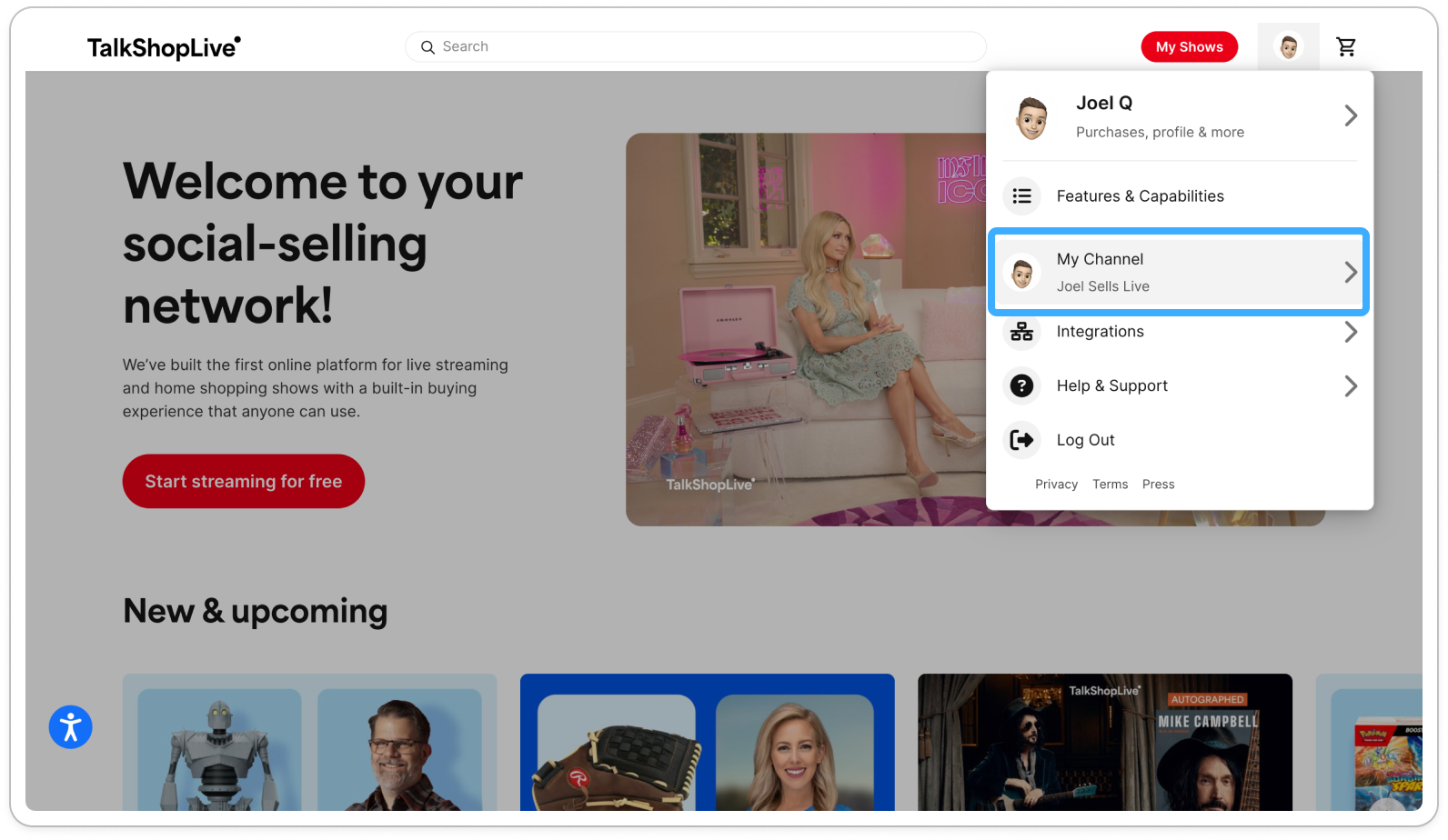Image resolution: width=1448 pixels, height=840 pixels.
Task: Click the Integrations network icon
Action: (x=1022, y=332)
